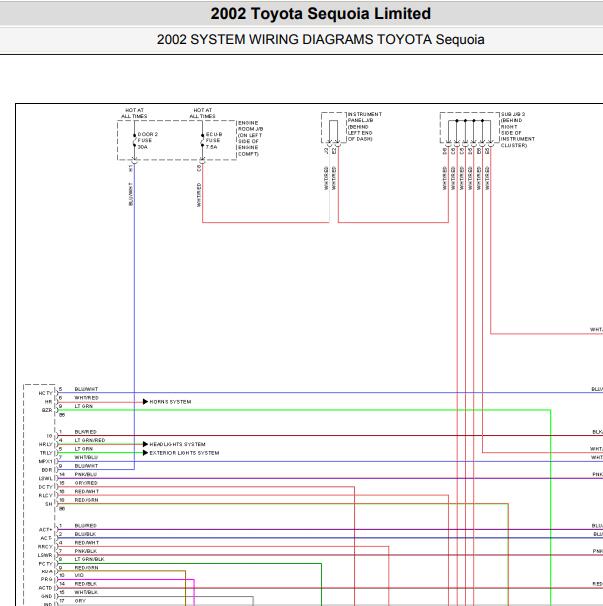Click HOT AT ALL TIMES above DOOR 2 fuse
Screen dimensions: 603x606
tap(134, 113)
